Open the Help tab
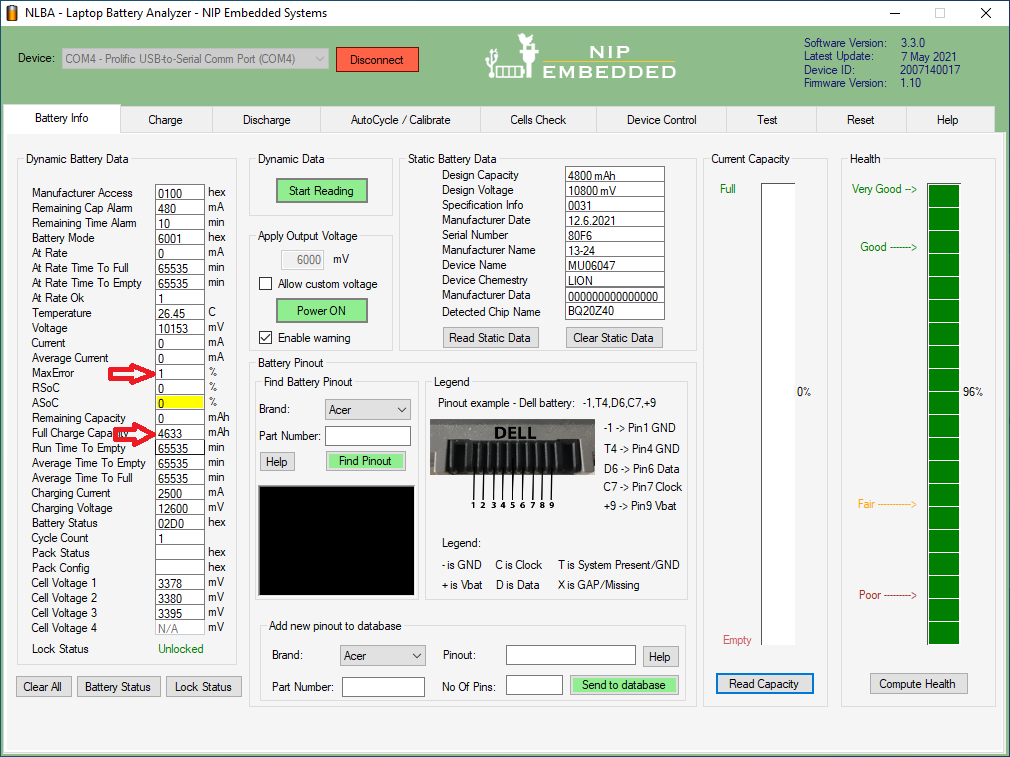The width and height of the screenshot is (1010, 757). tap(948, 120)
